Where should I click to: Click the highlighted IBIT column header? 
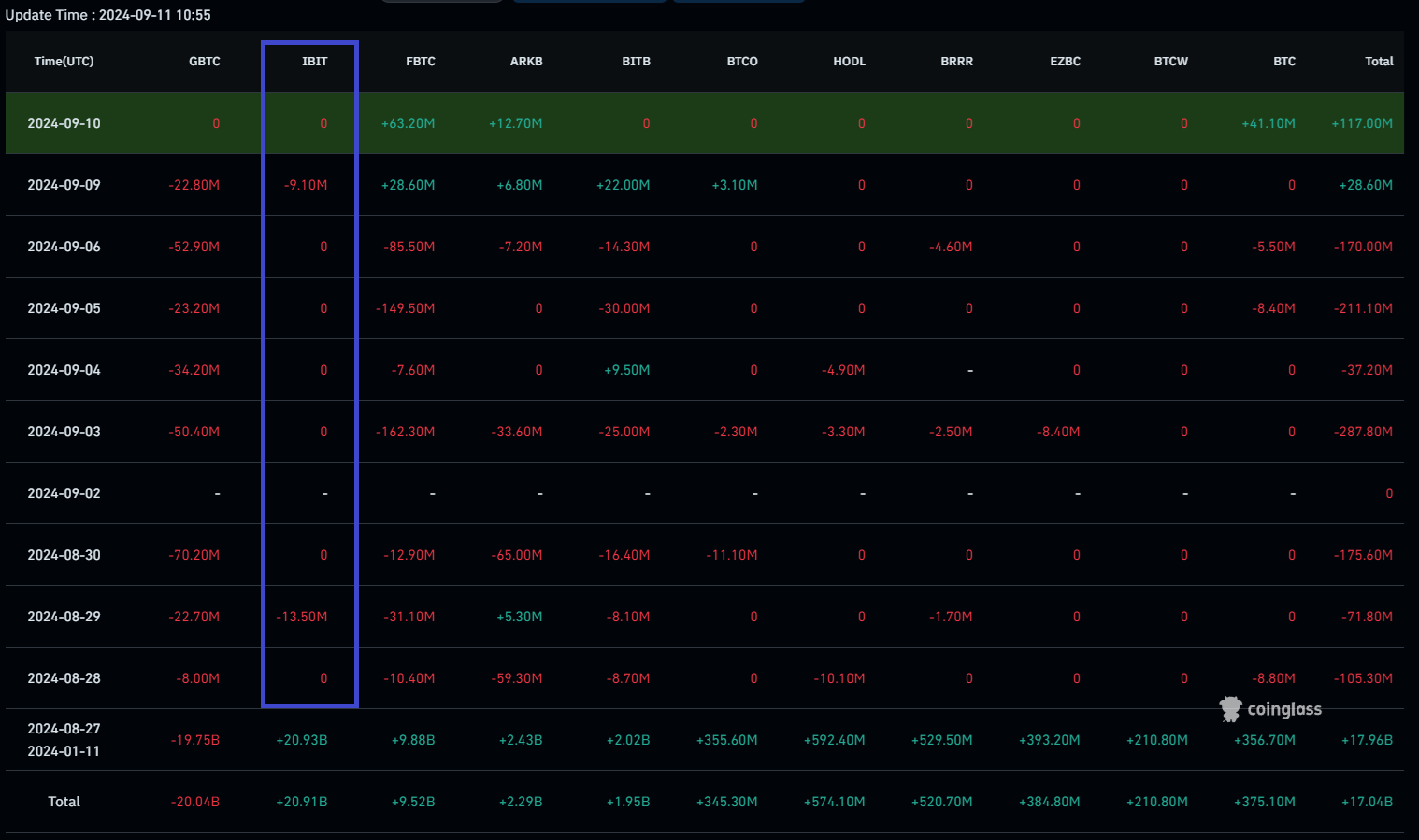pyautogui.click(x=314, y=61)
